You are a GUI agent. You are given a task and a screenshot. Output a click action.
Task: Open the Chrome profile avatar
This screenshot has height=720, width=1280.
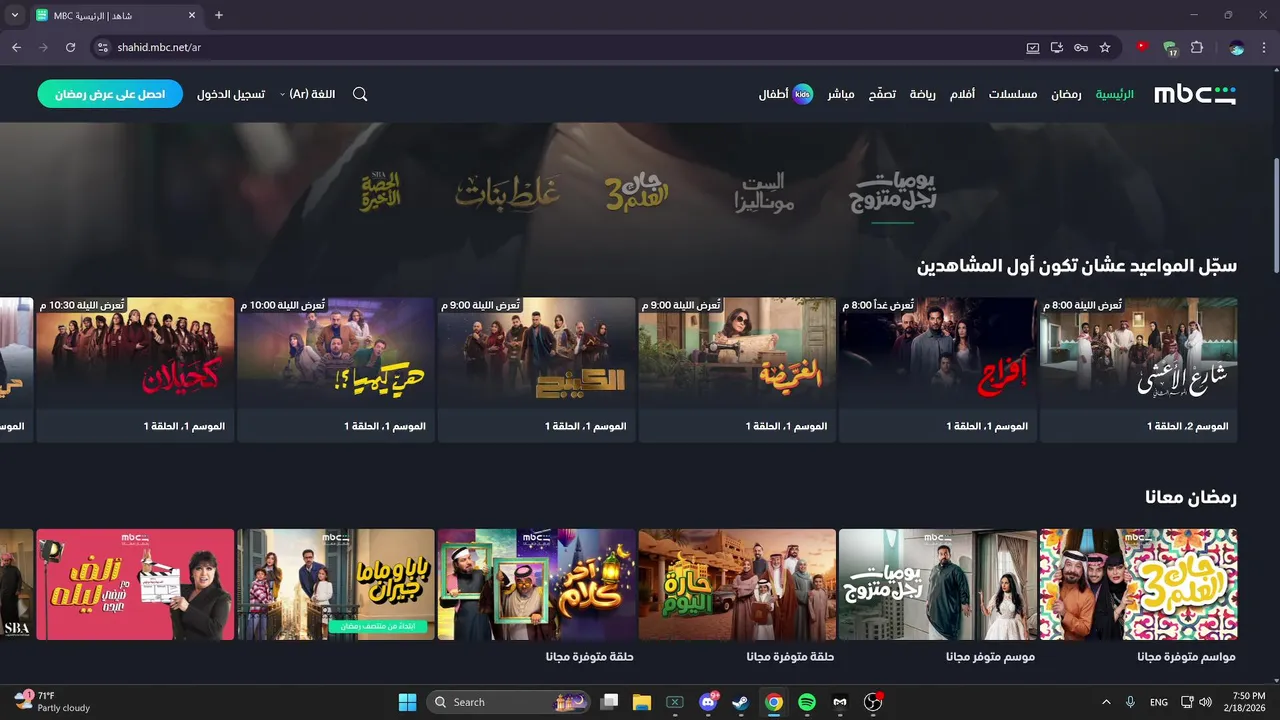pos(1236,47)
